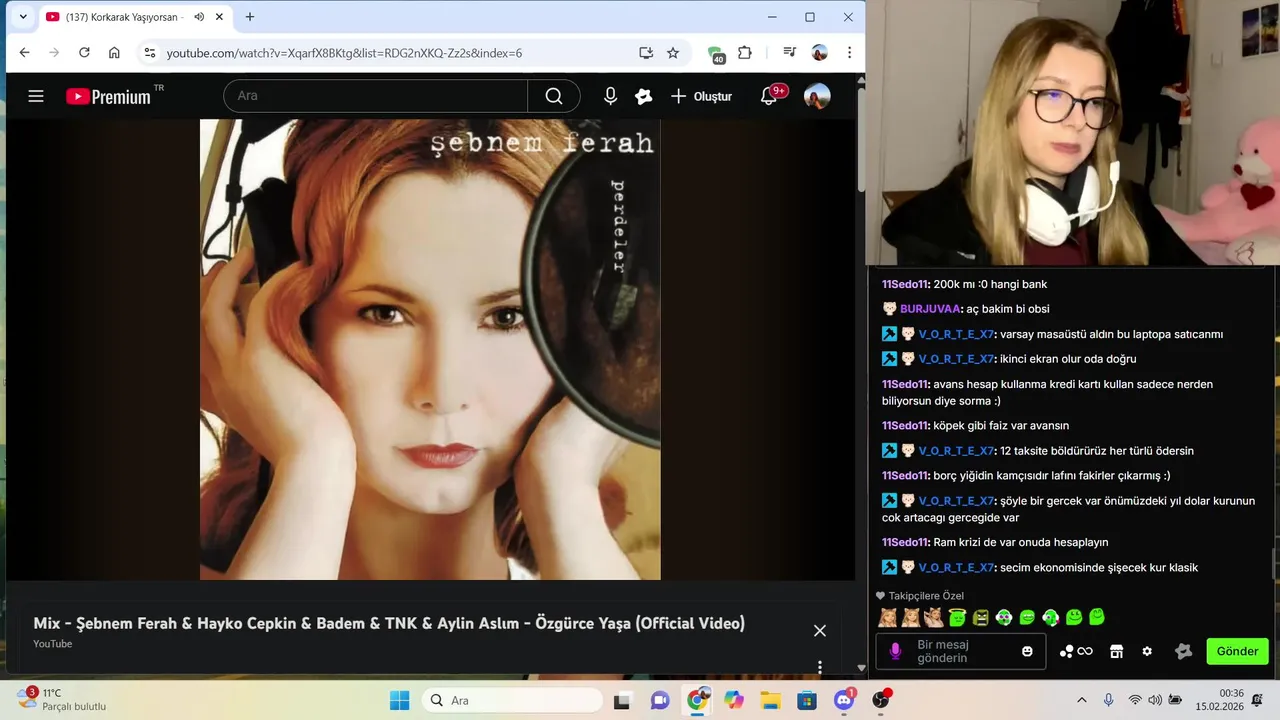Viewport: 1280px width, 720px height.
Task: Bookmark this page with star icon
Action: [x=673, y=52]
